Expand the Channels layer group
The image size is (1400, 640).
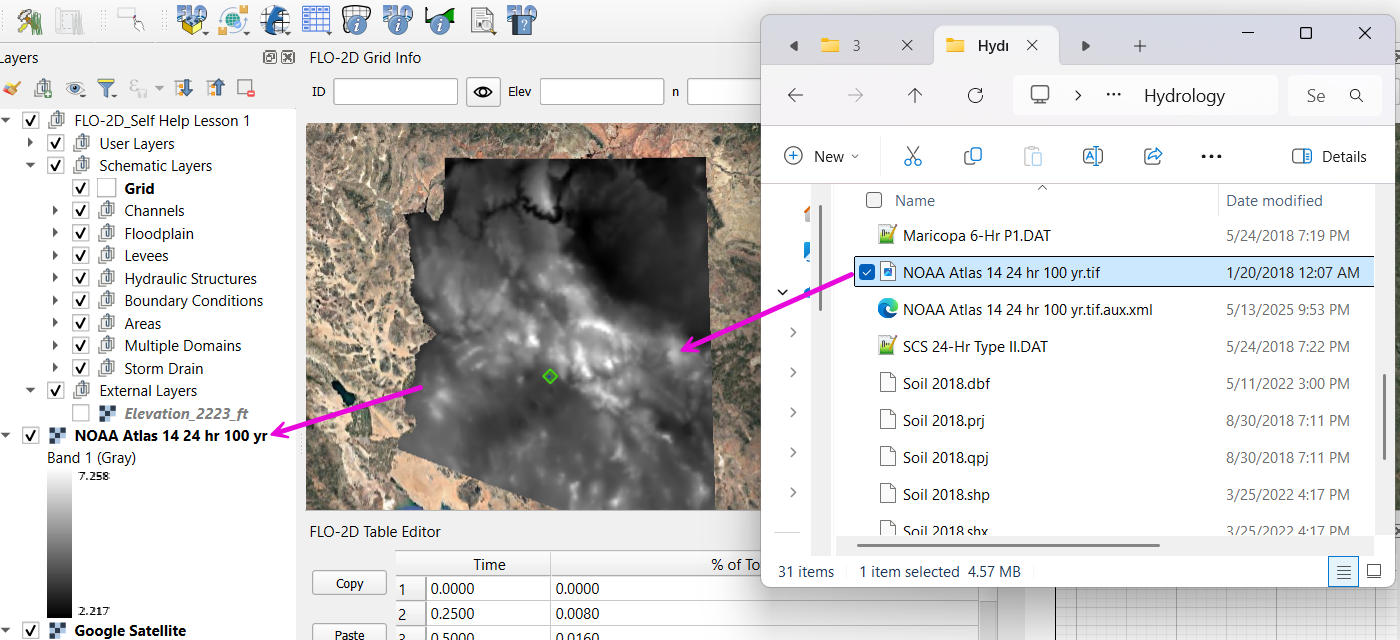click(x=55, y=211)
